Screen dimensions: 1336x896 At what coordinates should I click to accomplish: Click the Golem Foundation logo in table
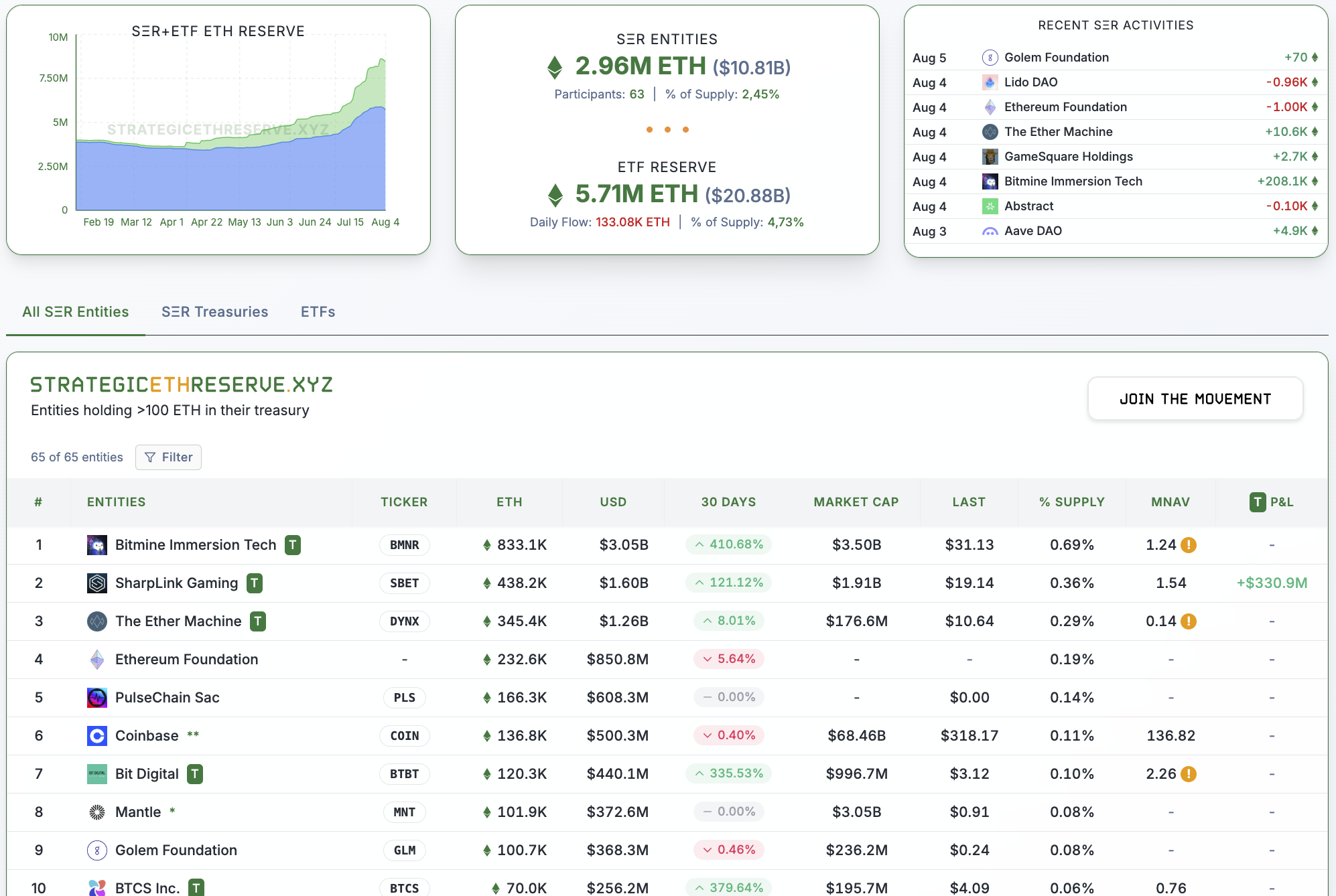click(x=97, y=850)
